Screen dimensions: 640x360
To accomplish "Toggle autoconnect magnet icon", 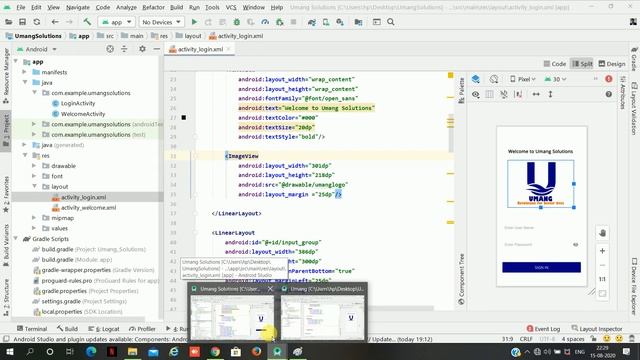I will 504,94.
